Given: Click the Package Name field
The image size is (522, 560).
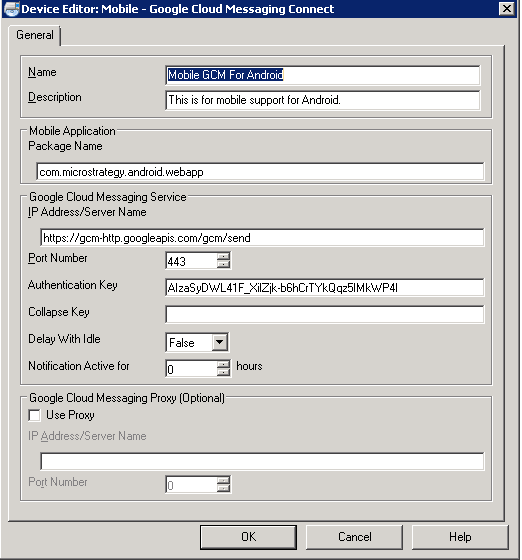Looking at the screenshot, I should tap(260, 172).
